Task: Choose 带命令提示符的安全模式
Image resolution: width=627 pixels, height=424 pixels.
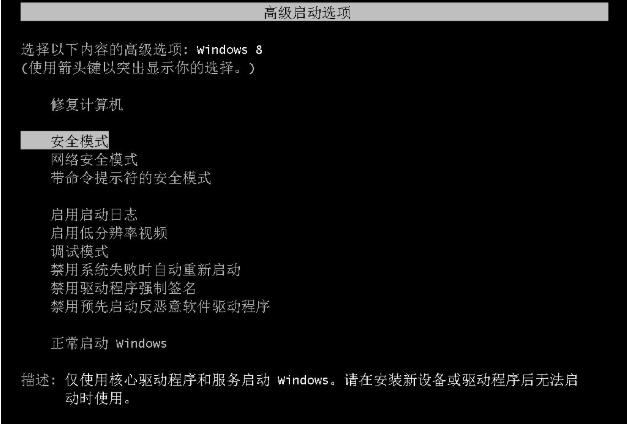Action: click(x=131, y=178)
